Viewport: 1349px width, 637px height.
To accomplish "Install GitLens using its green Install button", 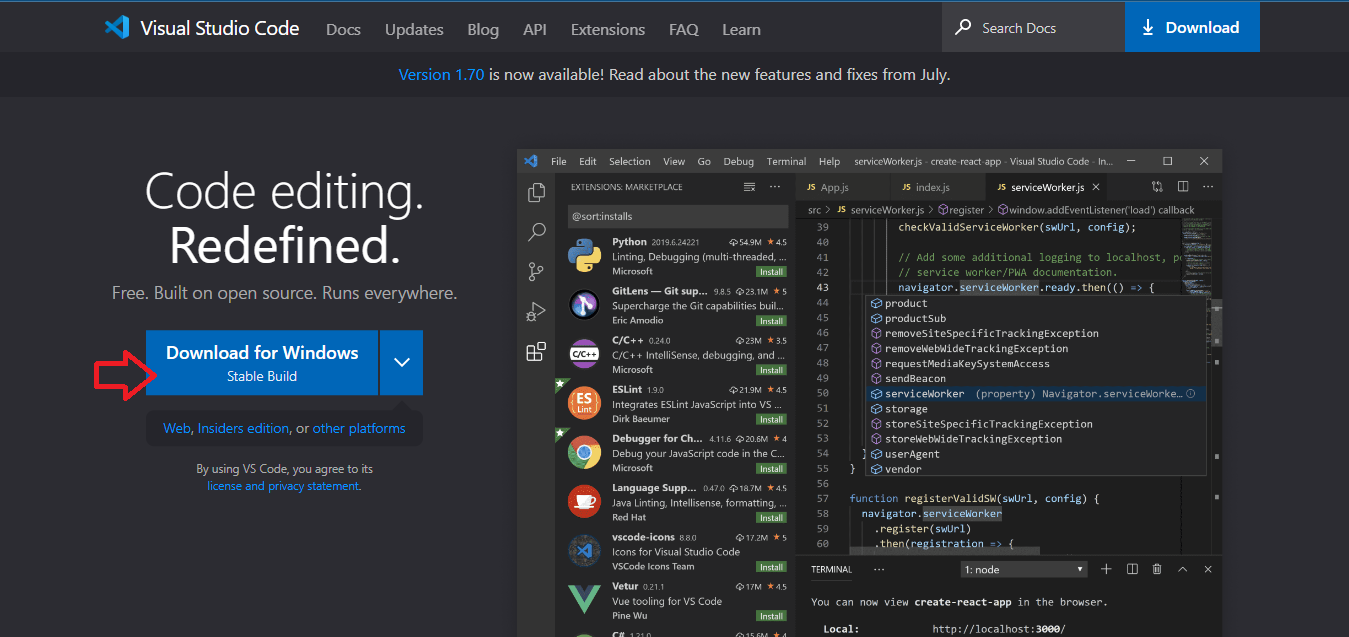I will [x=771, y=321].
